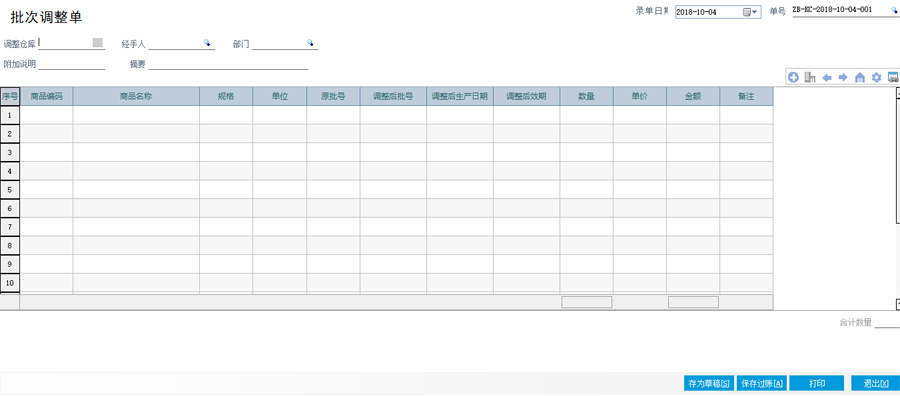Click the right arrow next-record icon
Screen dimensions: 900x396
point(843,77)
